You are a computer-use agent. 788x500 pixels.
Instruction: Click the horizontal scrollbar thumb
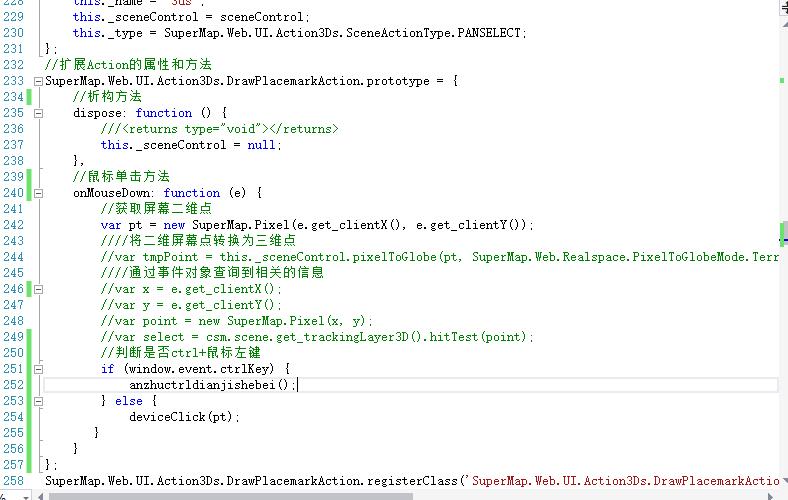tap(231, 496)
